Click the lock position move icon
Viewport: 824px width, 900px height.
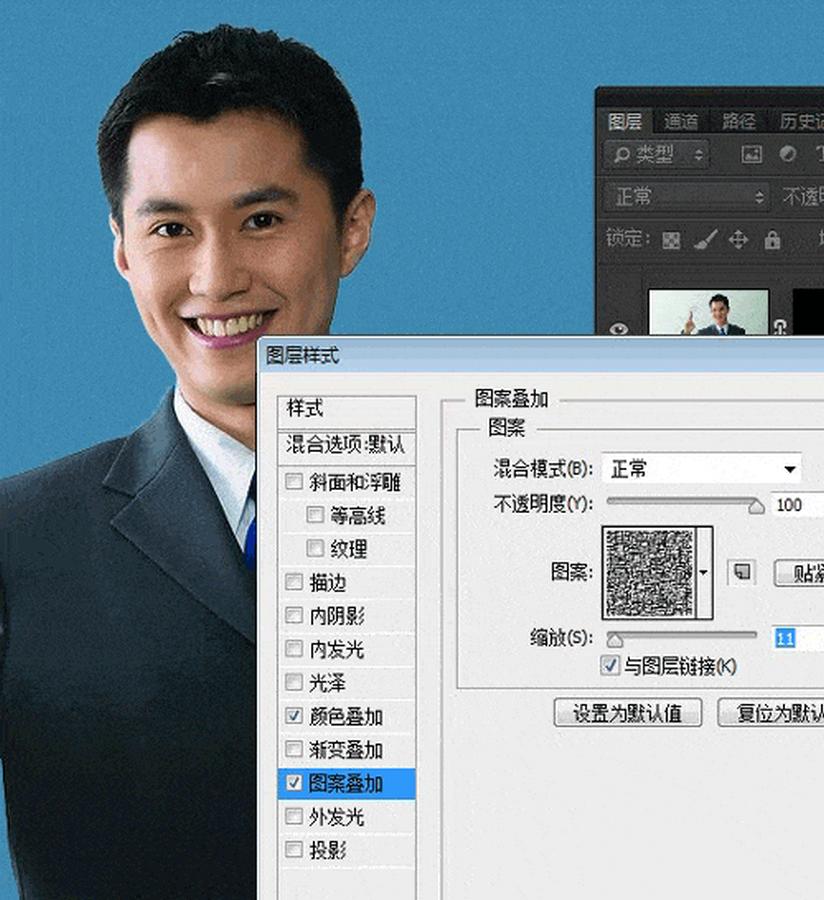click(739, 239)
